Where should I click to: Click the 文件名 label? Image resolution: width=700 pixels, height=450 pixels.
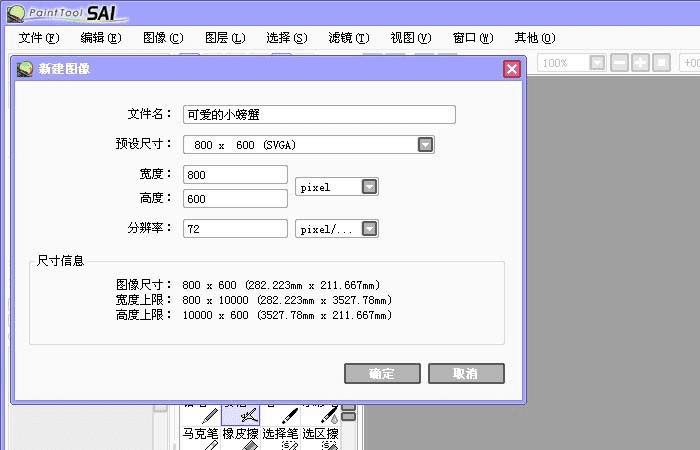tap(150, 114)
